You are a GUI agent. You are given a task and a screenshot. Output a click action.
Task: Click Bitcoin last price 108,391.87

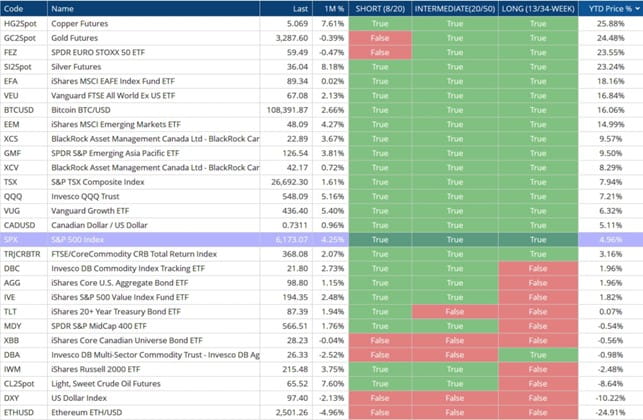pos(287,110)
